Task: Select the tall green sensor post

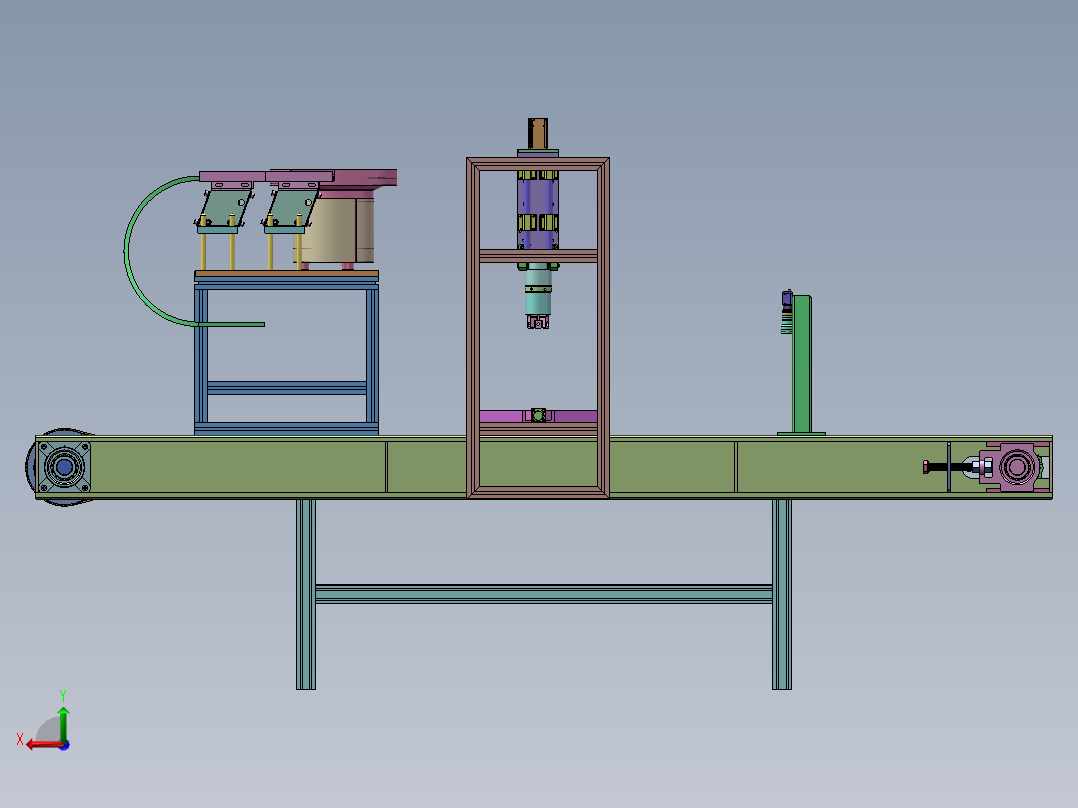Action: tap(802, 364)
